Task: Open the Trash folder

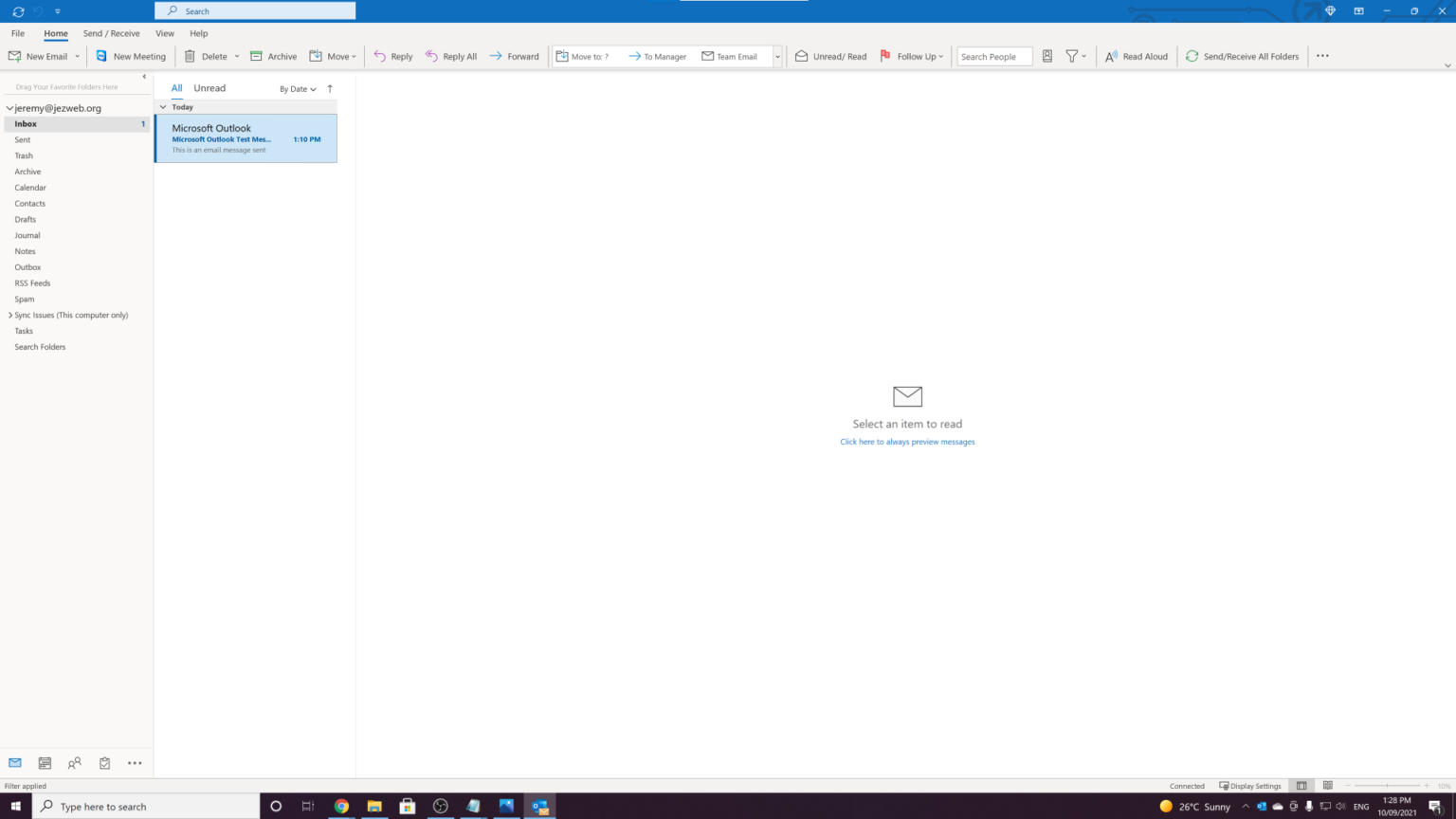Action: point(24,155)
